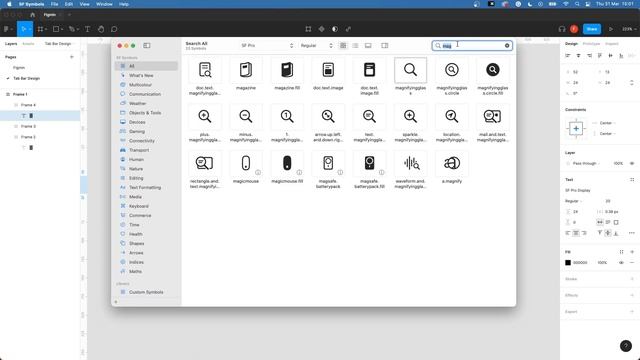The width and height of the screenshot is (640, 360).
Task: Select the magnifyingglass.circle.fill symbol
Action: 492,70
